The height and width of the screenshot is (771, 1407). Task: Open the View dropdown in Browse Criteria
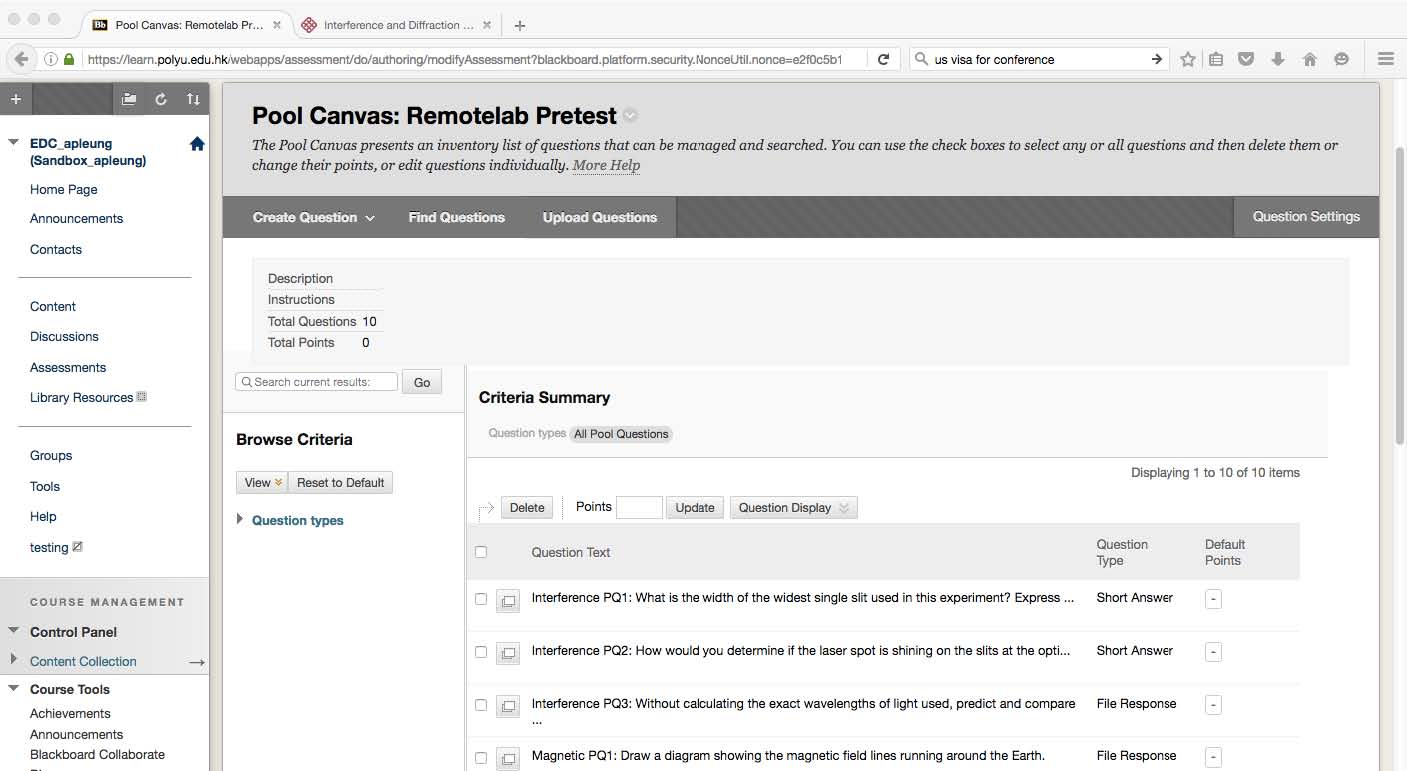(x=262, y=482)
